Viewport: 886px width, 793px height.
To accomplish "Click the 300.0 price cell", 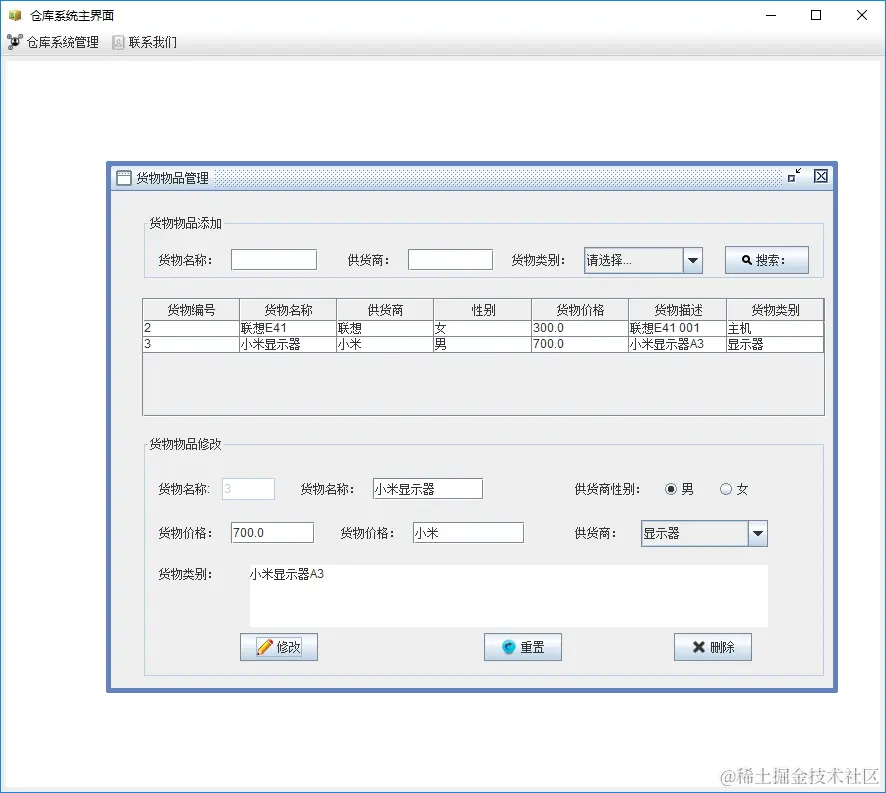I will tap(580, 328).
